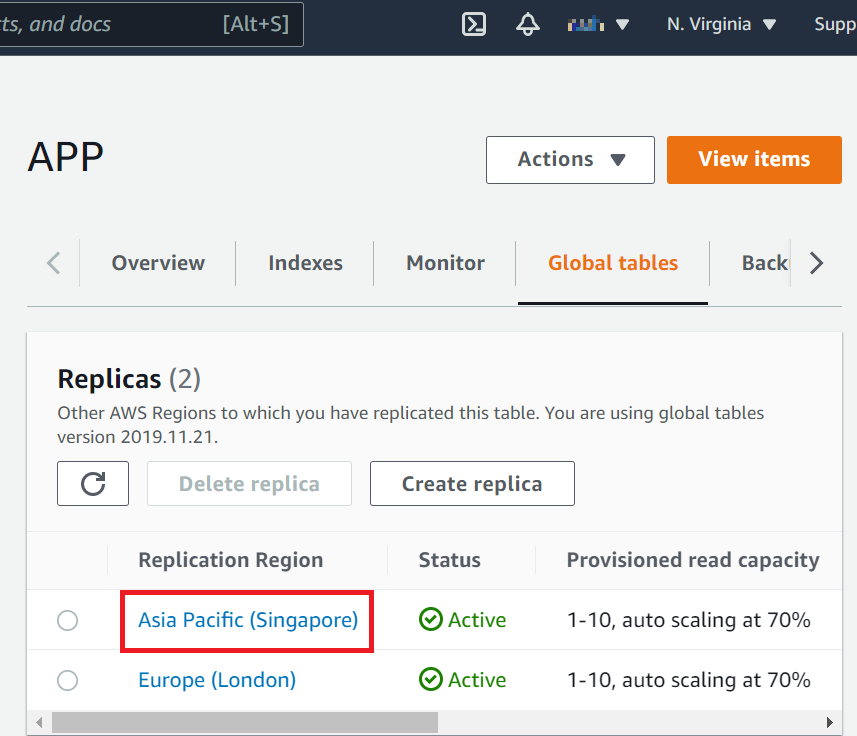Open the notifications bell

527,24
